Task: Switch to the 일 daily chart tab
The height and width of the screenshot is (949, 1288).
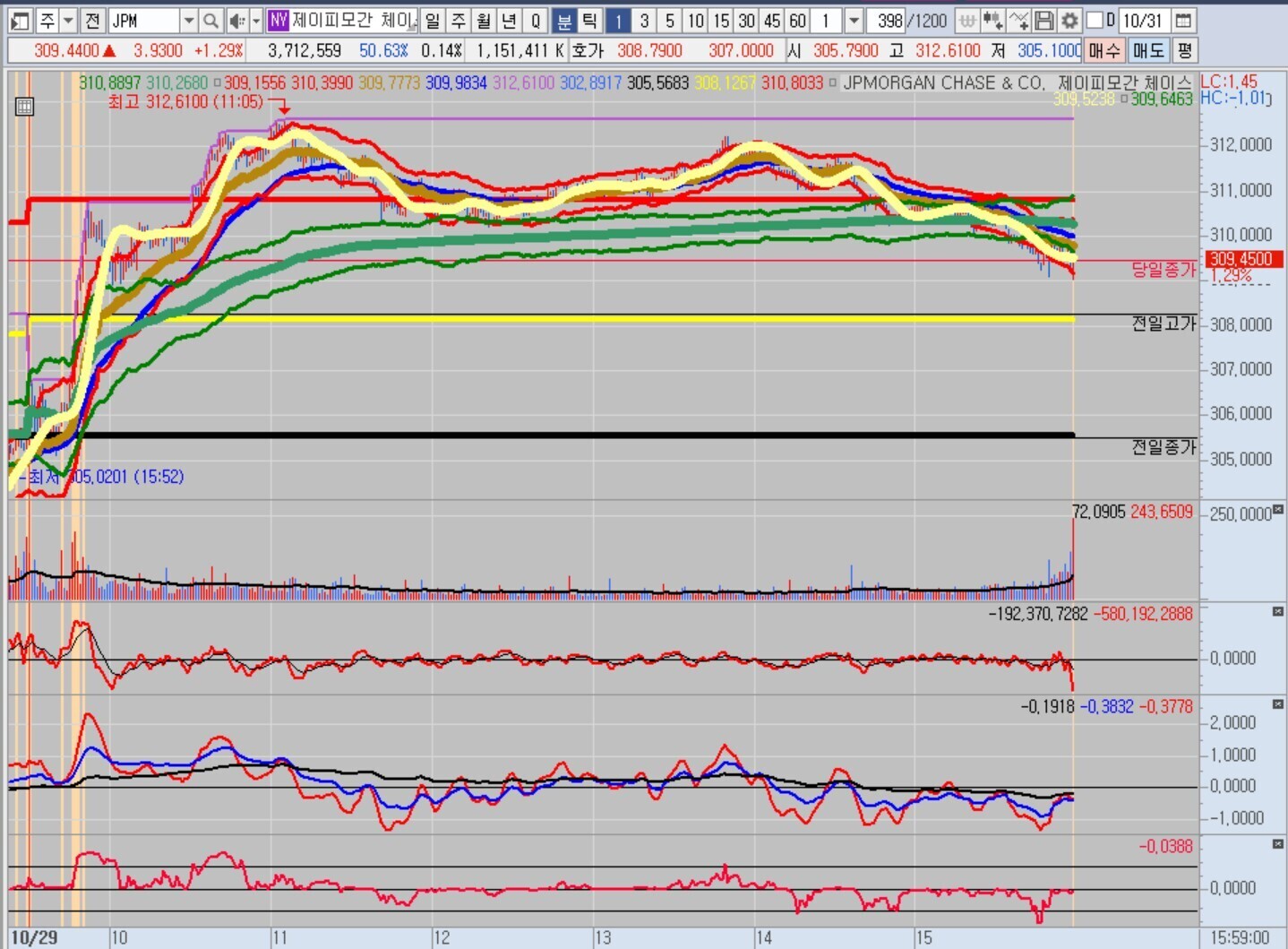Action: (432, 21)
